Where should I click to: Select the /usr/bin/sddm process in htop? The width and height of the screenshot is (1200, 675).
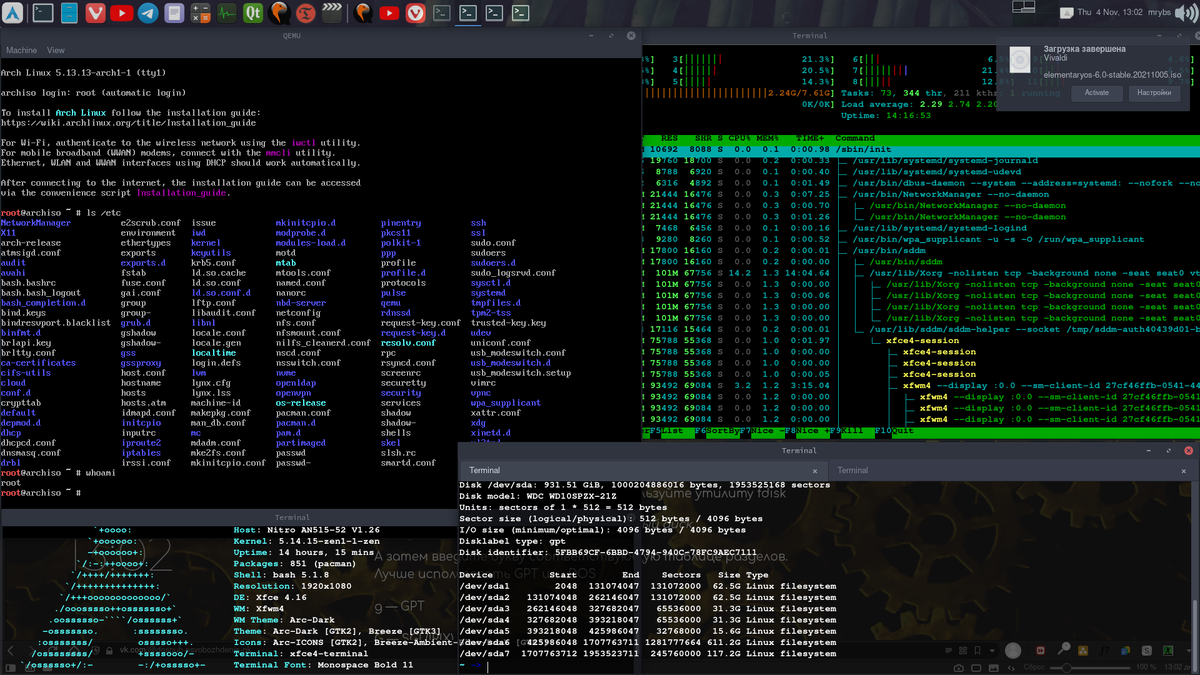click(x=920, y=250)
